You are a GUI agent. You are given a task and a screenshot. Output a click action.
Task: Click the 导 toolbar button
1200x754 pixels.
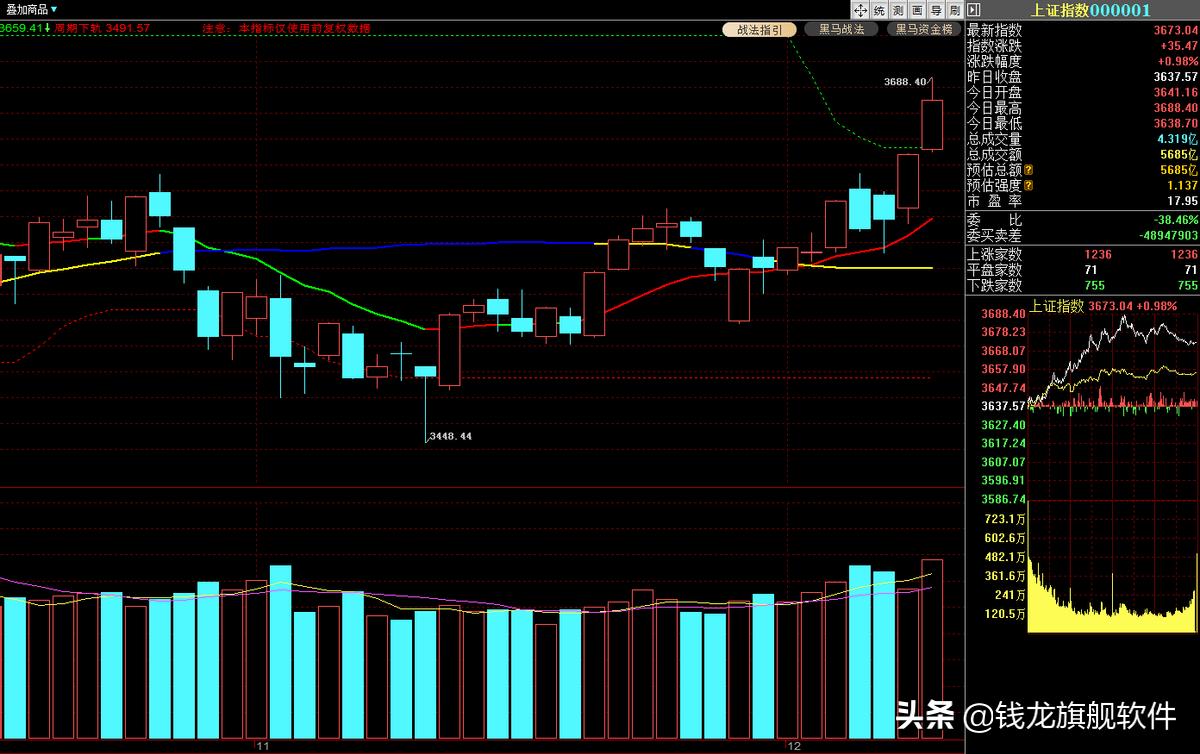coord(936,9)
